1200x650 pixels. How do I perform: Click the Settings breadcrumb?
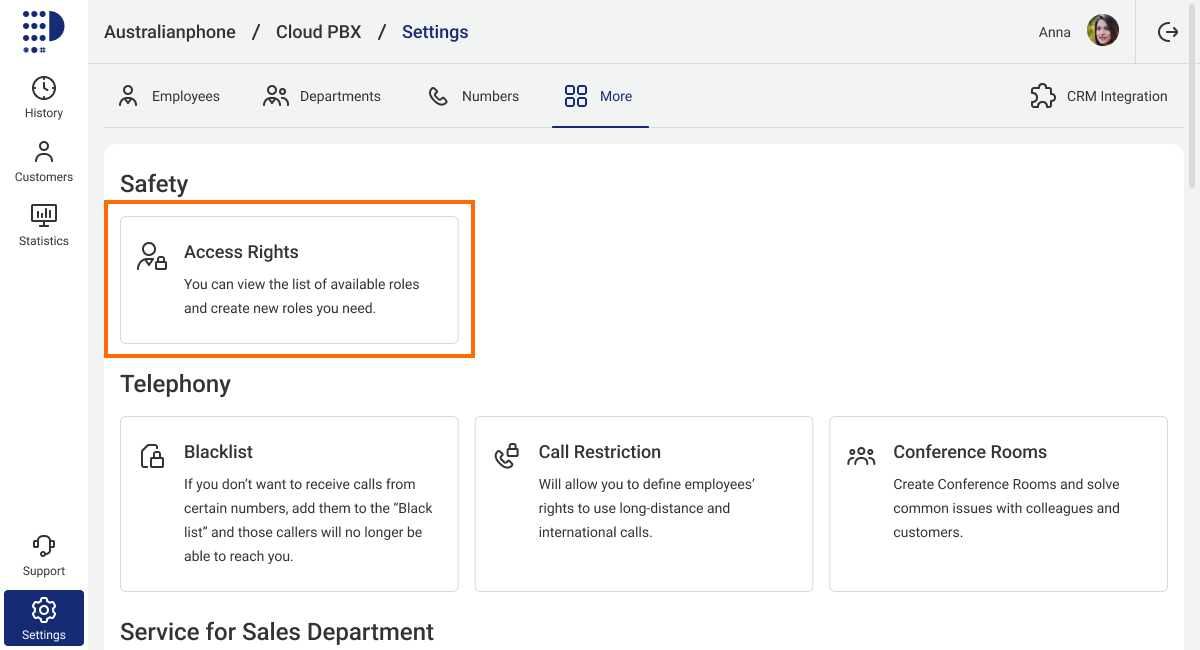[435, 32]
